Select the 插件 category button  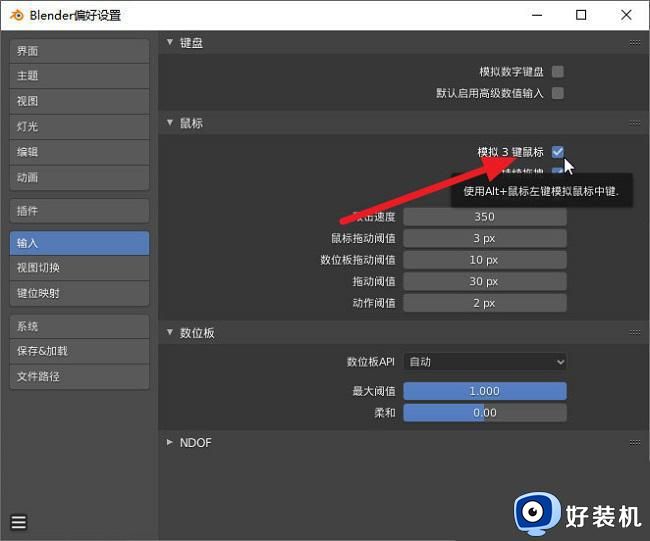80,211
